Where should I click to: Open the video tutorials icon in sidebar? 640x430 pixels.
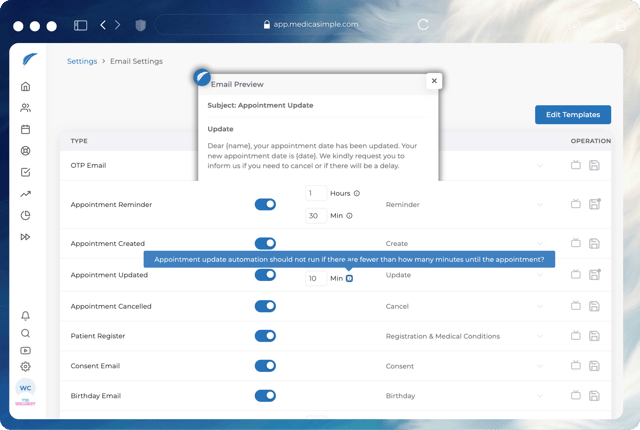click(25, 350)
